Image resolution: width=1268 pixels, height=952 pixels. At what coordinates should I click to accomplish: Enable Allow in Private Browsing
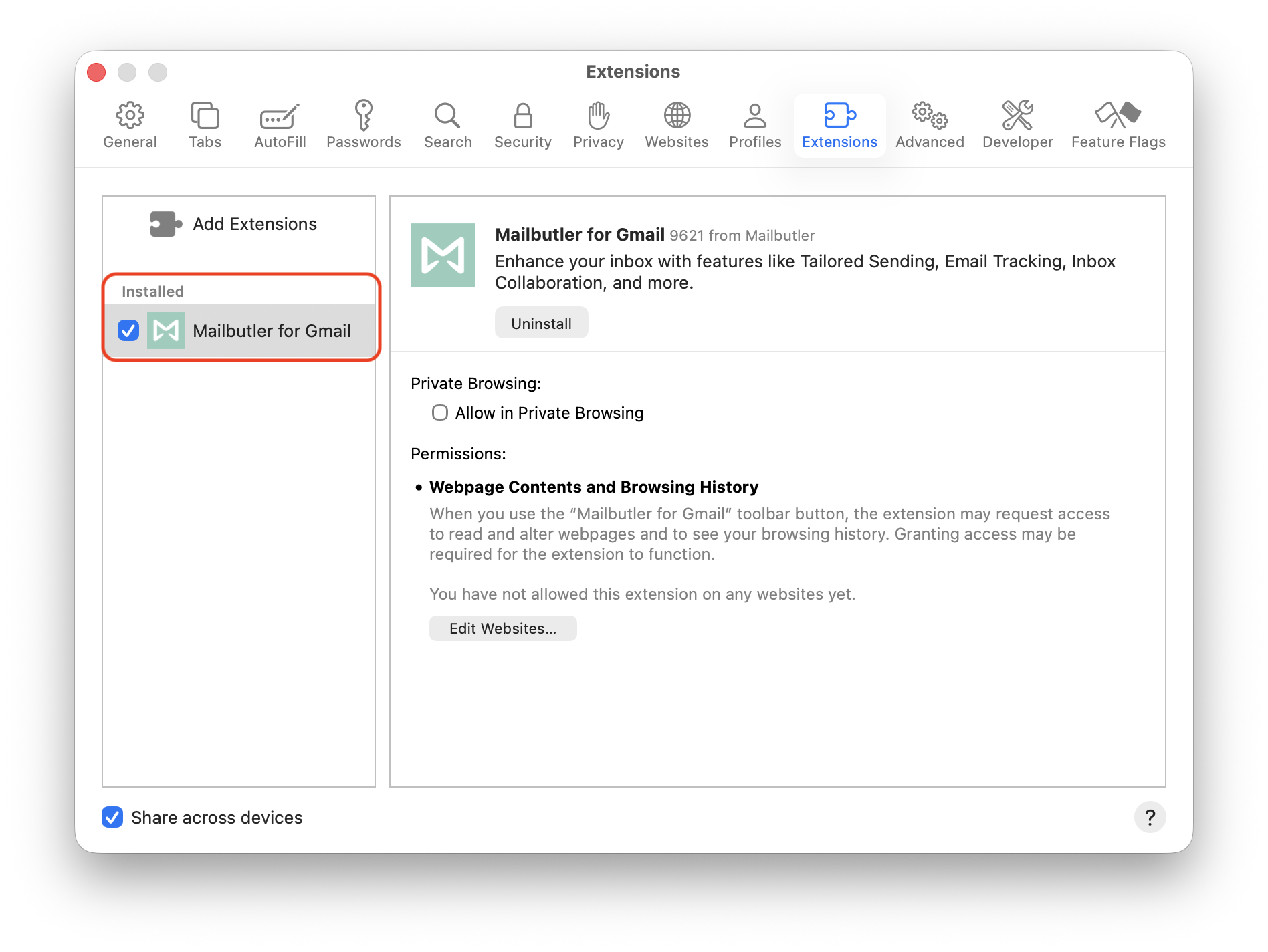[440, 412]
